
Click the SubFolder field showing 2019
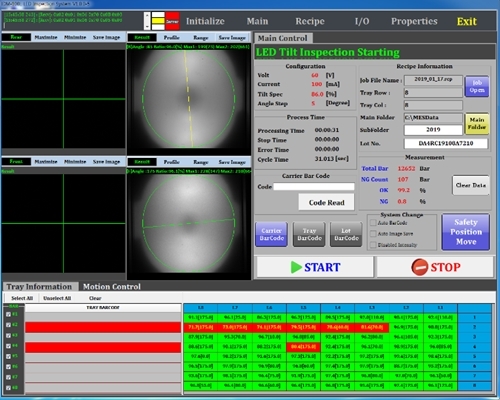(x=433, y=130)
